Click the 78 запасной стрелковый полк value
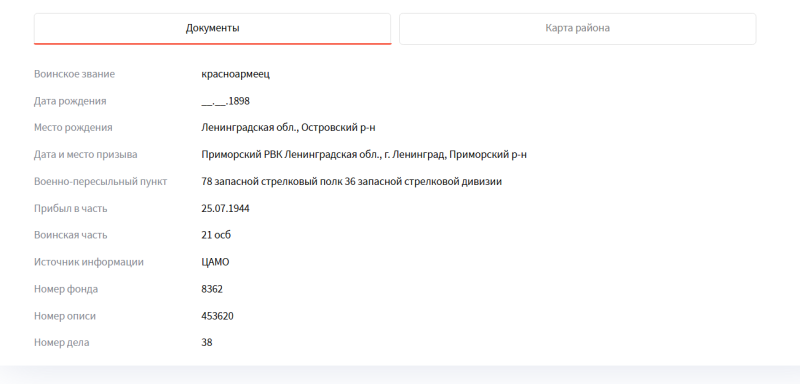 (x=352, y=182)
